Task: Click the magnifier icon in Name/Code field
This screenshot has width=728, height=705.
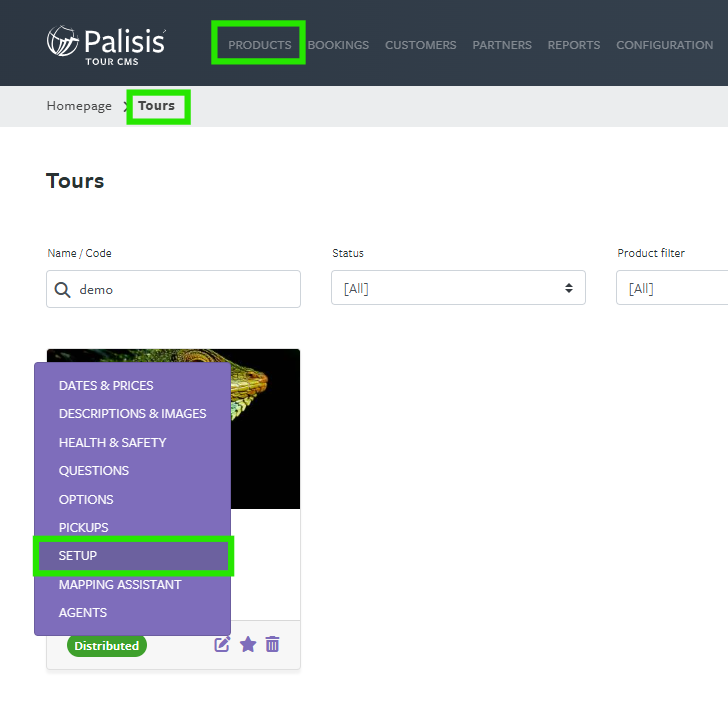Action: pyautogui.click(x=62, y=290)
